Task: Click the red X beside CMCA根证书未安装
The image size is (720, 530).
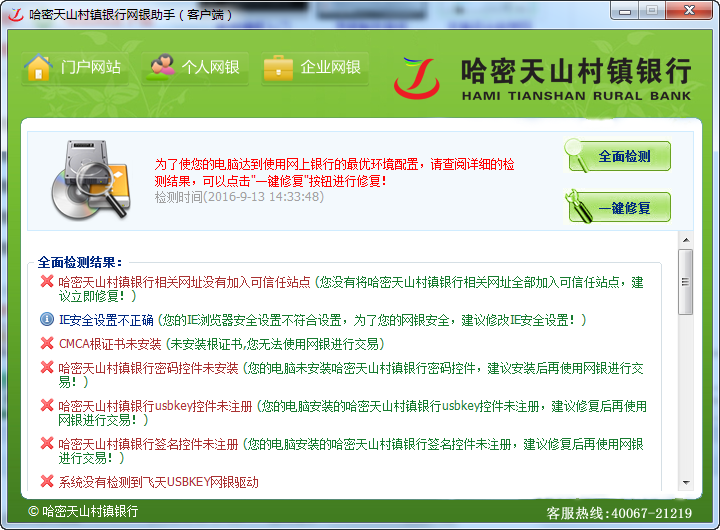Action: (47, 343)
